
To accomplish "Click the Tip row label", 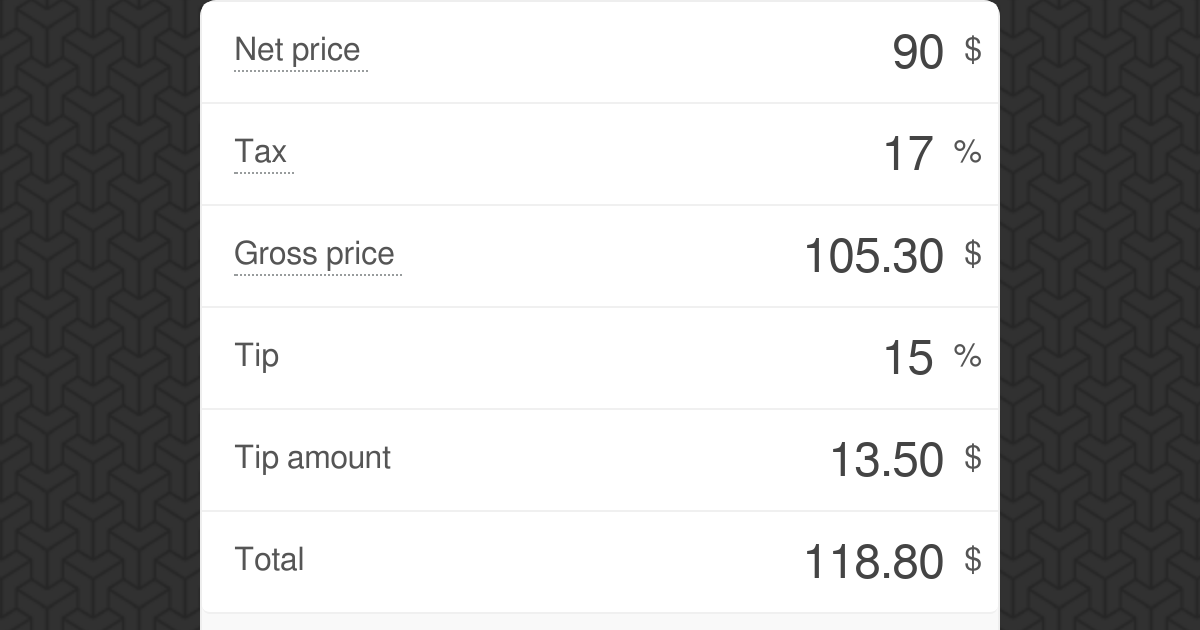I will pos(256,356).
